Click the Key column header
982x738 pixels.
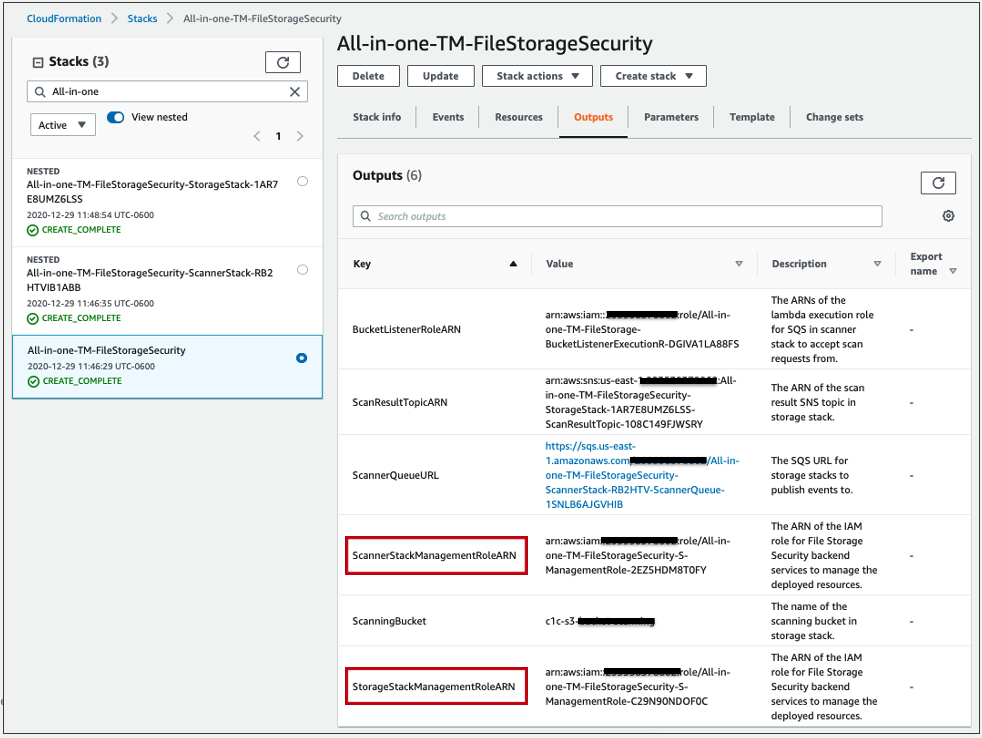click(x=362, y=264)
